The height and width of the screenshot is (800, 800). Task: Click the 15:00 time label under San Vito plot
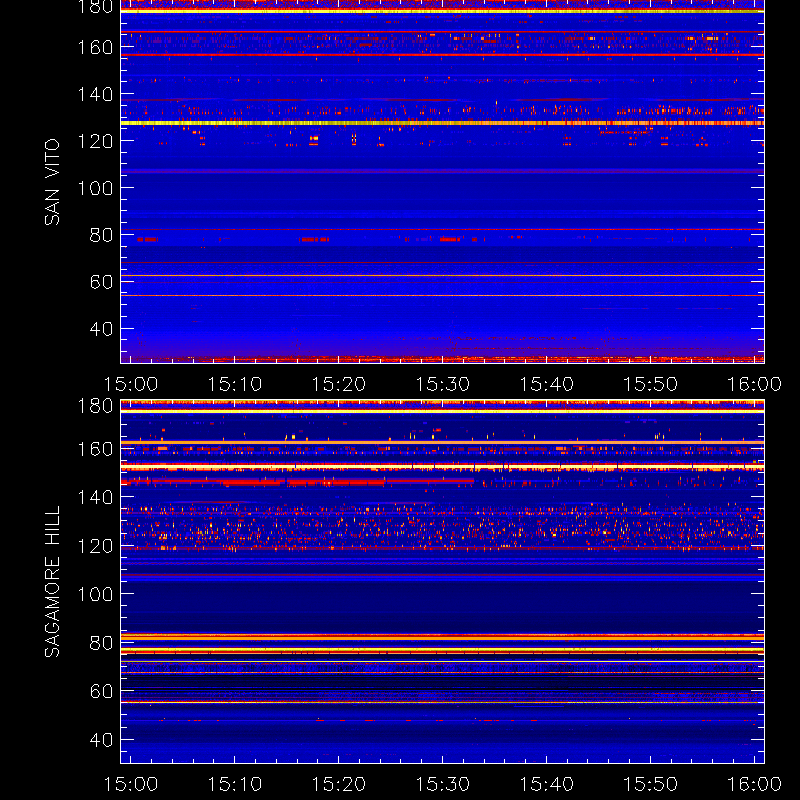[131, 384]
